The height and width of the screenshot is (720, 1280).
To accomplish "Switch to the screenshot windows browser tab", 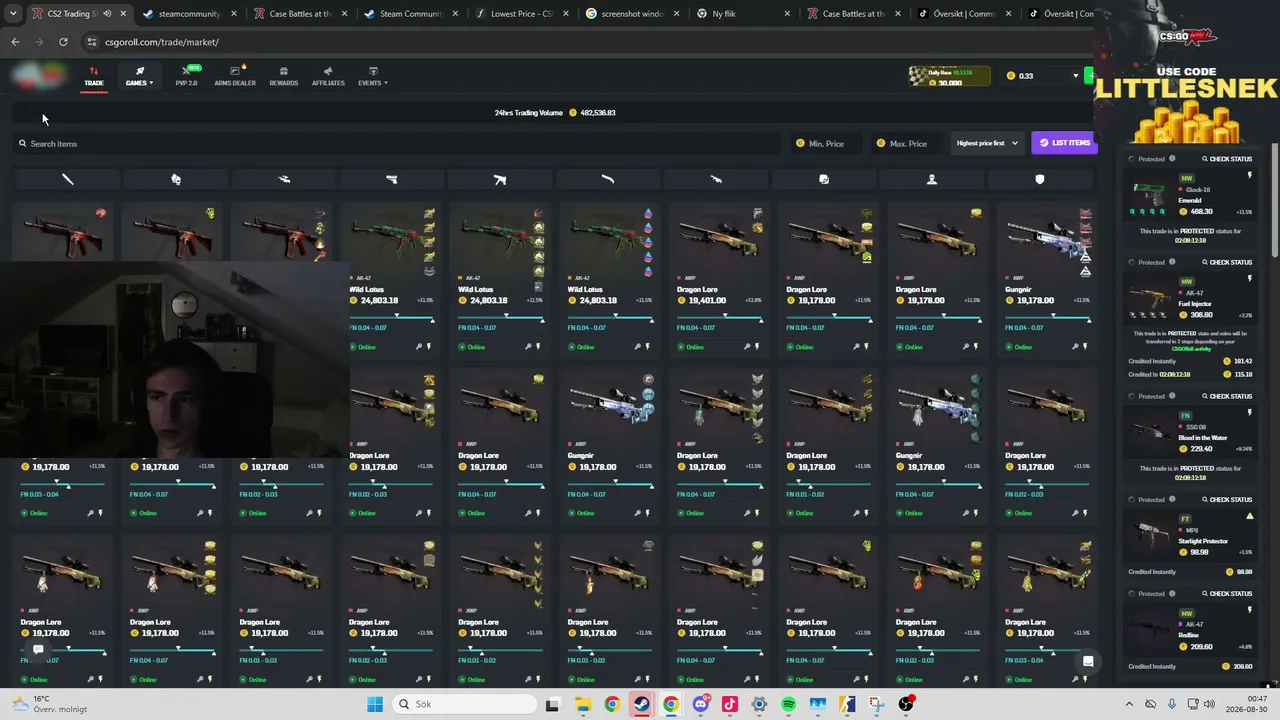I will [632, 14].
